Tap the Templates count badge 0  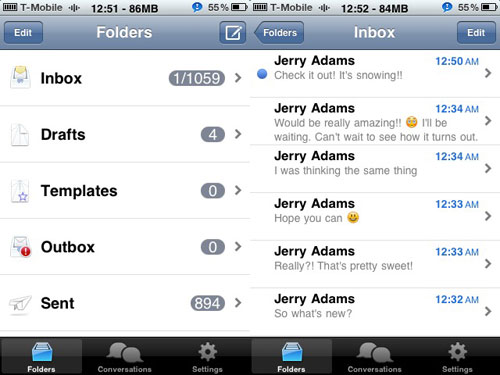pos(213,191)
